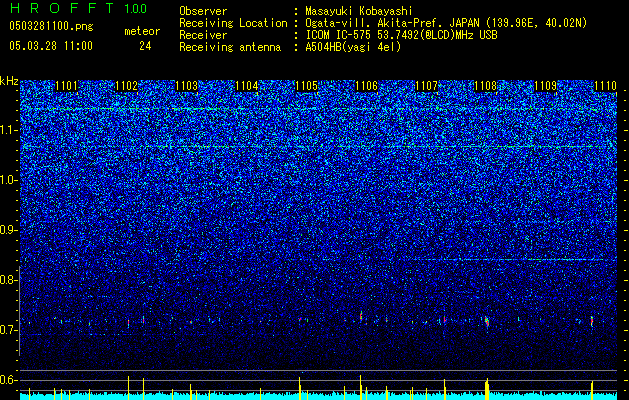The width and height of the screenshot is (629, 400).
Task: Click the name Masayuki Kobayashi
Action: (x=359, y=11)
